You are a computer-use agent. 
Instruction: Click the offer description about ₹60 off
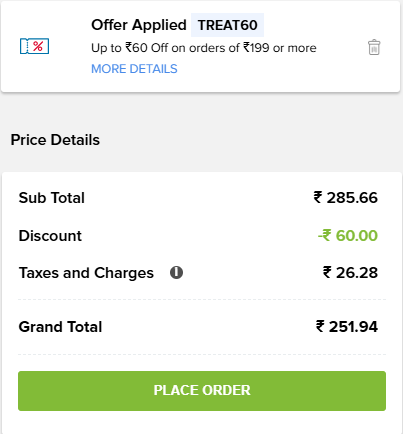click(x=204, y=48)
